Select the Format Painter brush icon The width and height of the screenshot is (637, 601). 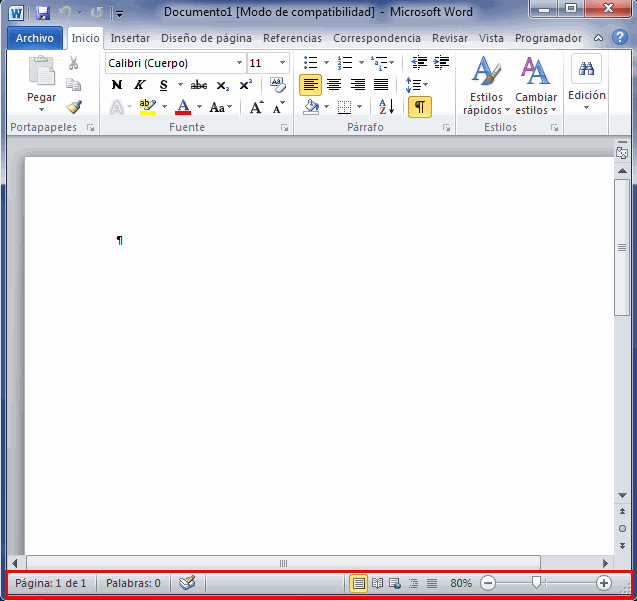[x=74, y=107]
